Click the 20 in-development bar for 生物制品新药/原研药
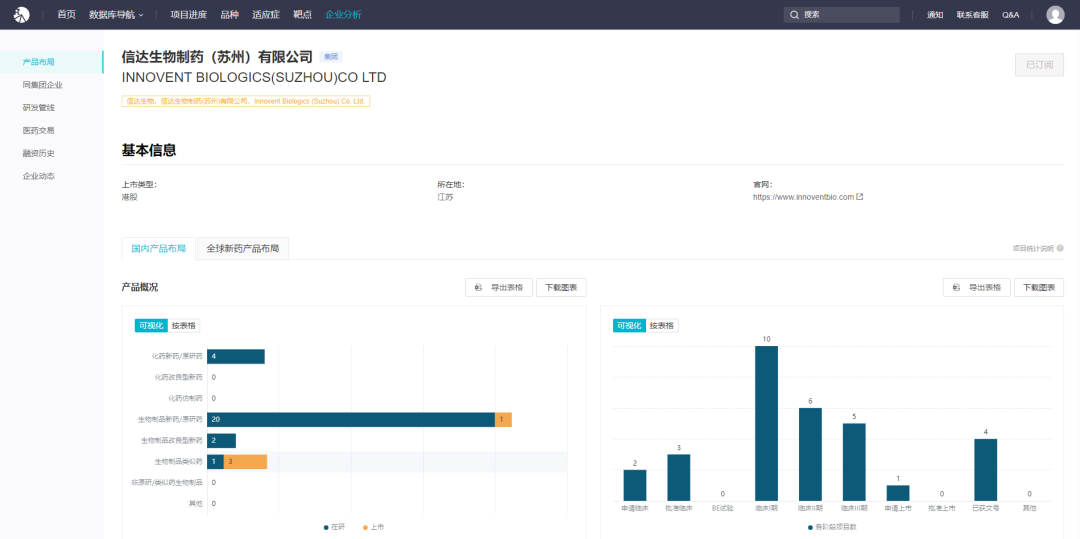Screen dimensions: 1080x539 [x=351, y=419]
